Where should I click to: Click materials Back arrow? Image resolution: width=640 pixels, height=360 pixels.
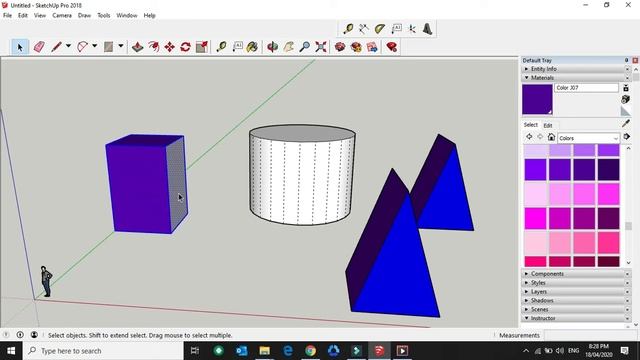[529, 137]
